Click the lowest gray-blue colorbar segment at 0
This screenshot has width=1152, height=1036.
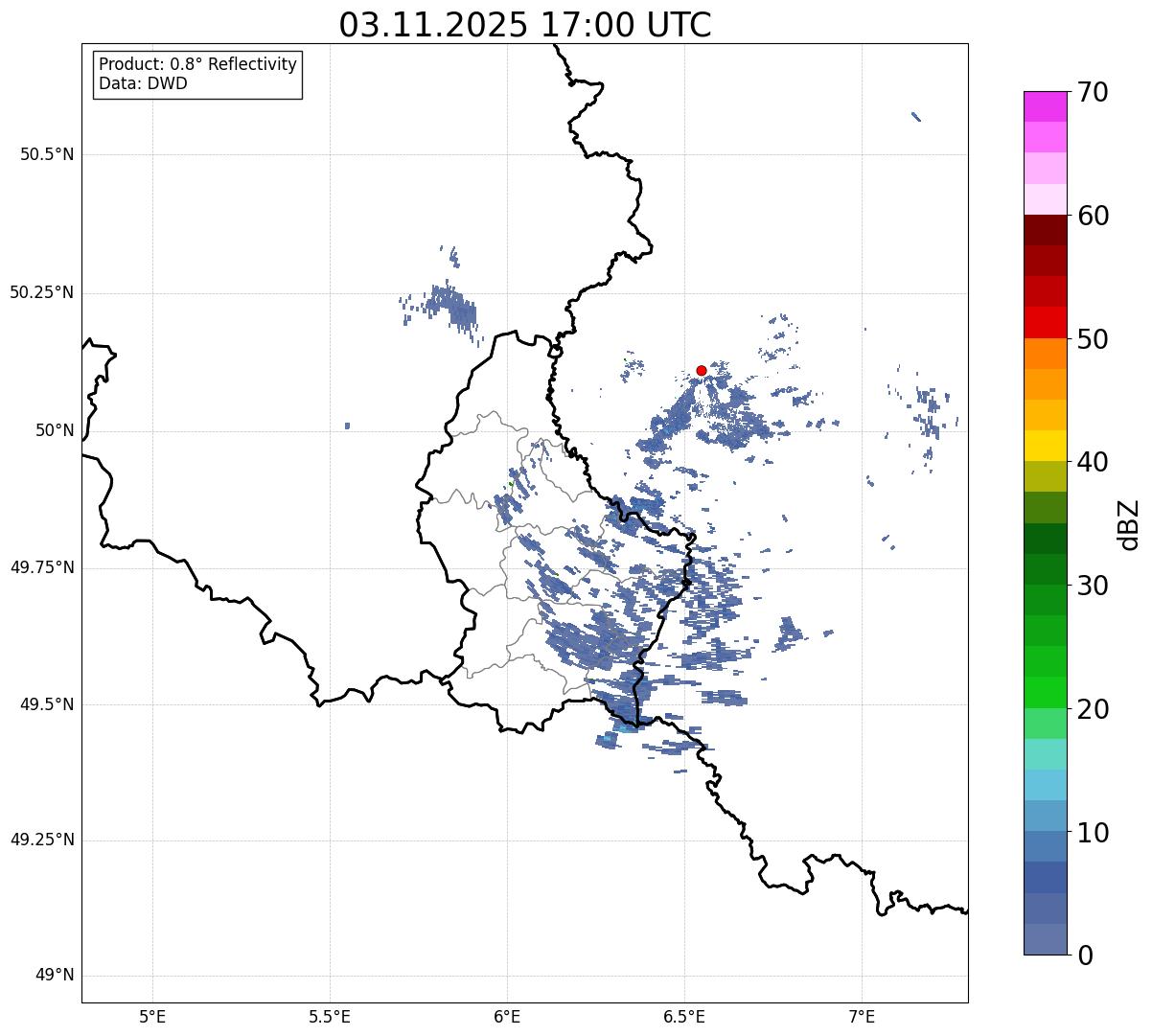[1045, 939]
